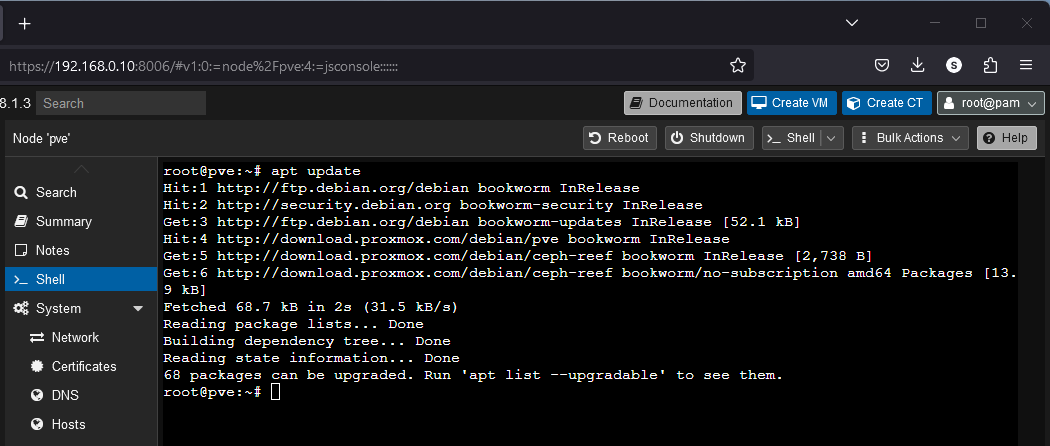The height and width of the screenshot is (446, 1050).
Task: Select Summary in the node sidebar
Action: [x=80, y=222]
